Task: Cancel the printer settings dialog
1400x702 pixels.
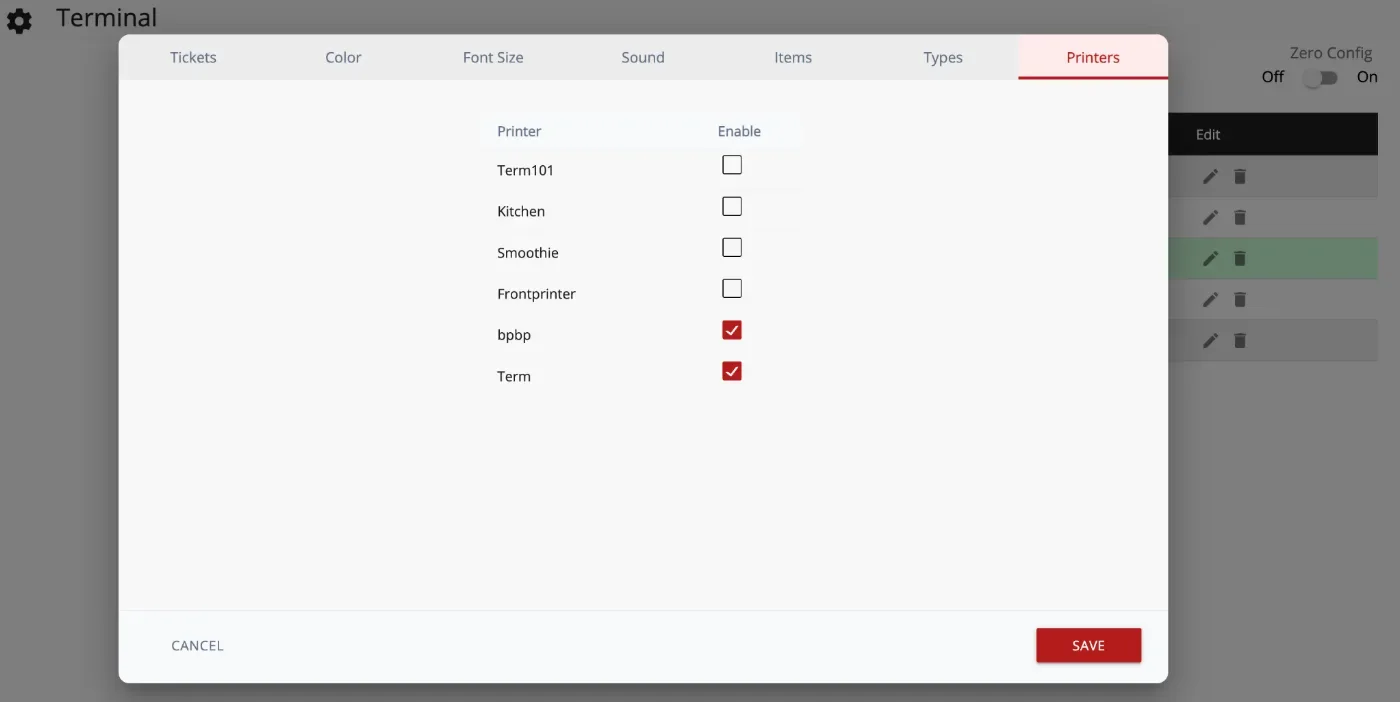Action: [x=197, y=645]
